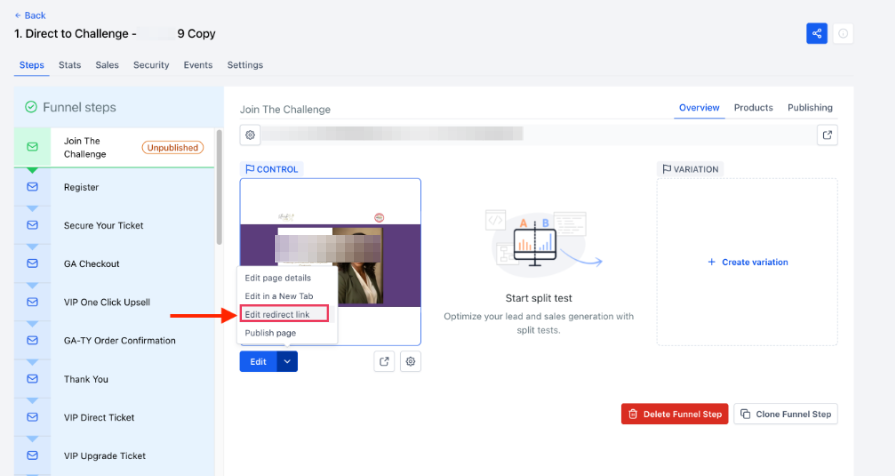Click envelope icon for VIP Upgrade Ticket
Viewport: 895px width, 476px height.
point(33,455)
